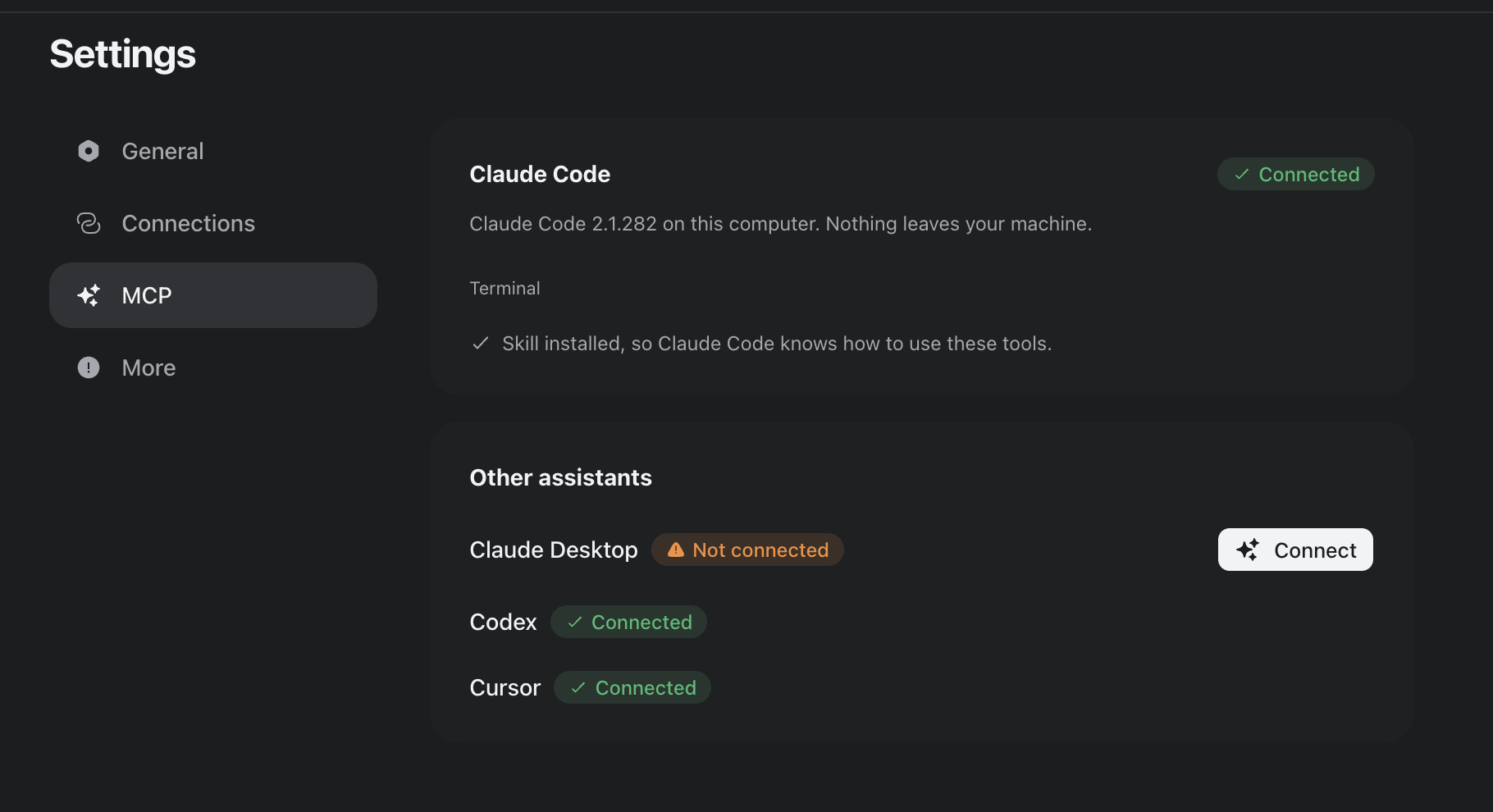Viewport: 1493px width, 812px height.
Task: Connect the Claude Desktop assistant
Action: tap(1295, 550)
